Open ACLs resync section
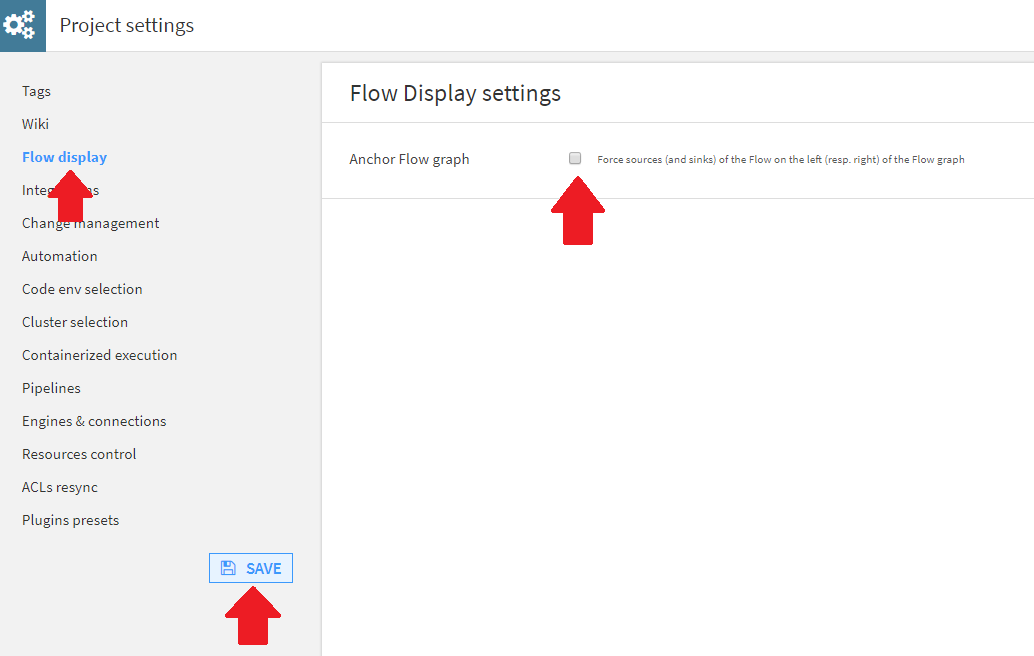The height and width of the screenshot is (656, 1034). (60, 487)
